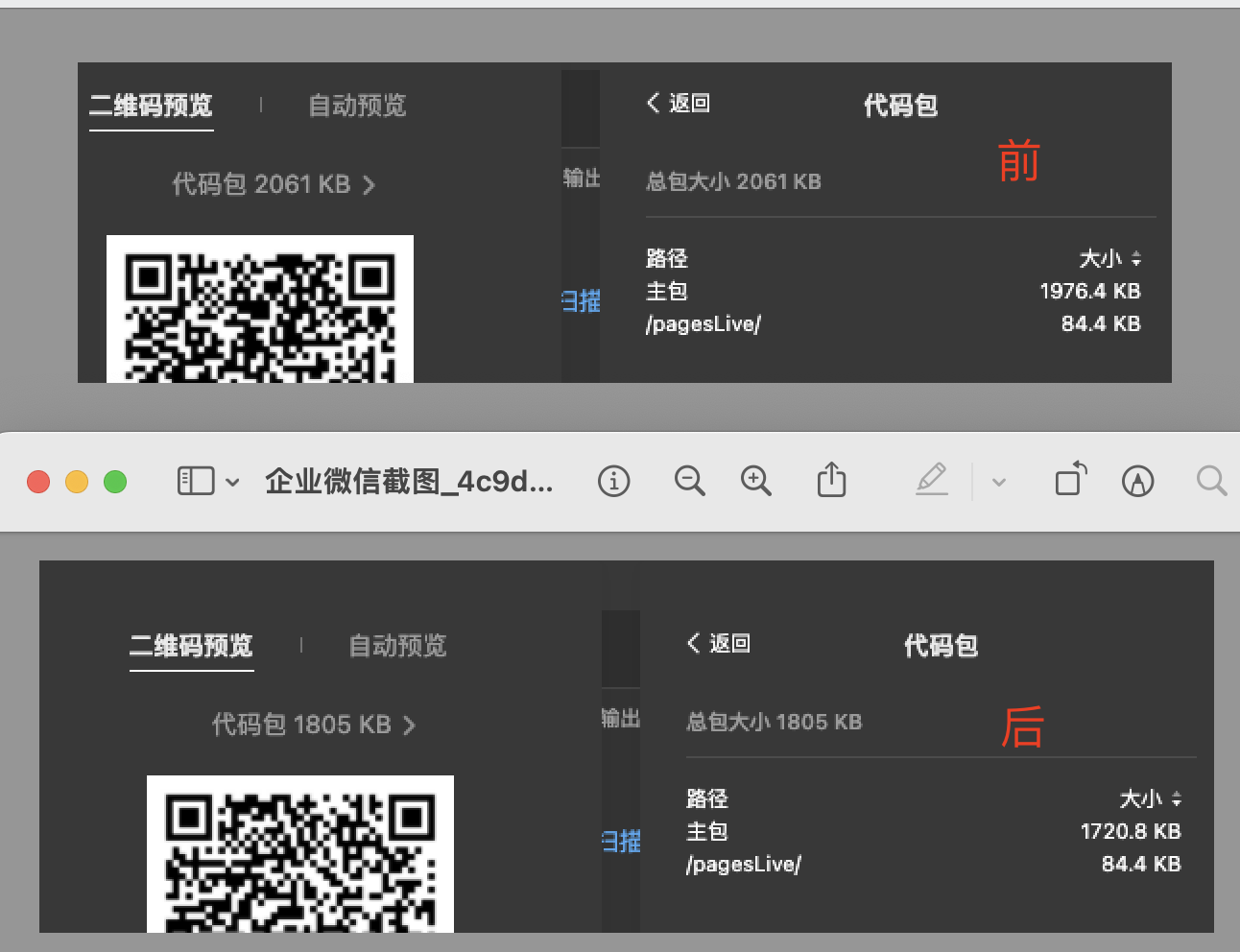The width and height of the screenshot is (1240, 952).
Task: Click the 1976.4 KB size value
Action: pos(1090,291)
